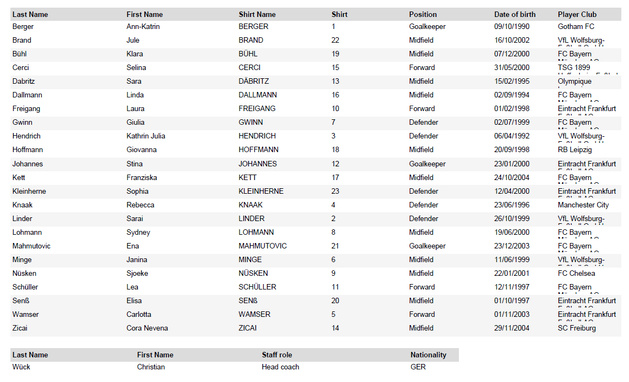Click Gotham FC club cell
The image size is (629, 382).
tap(576, 26)
